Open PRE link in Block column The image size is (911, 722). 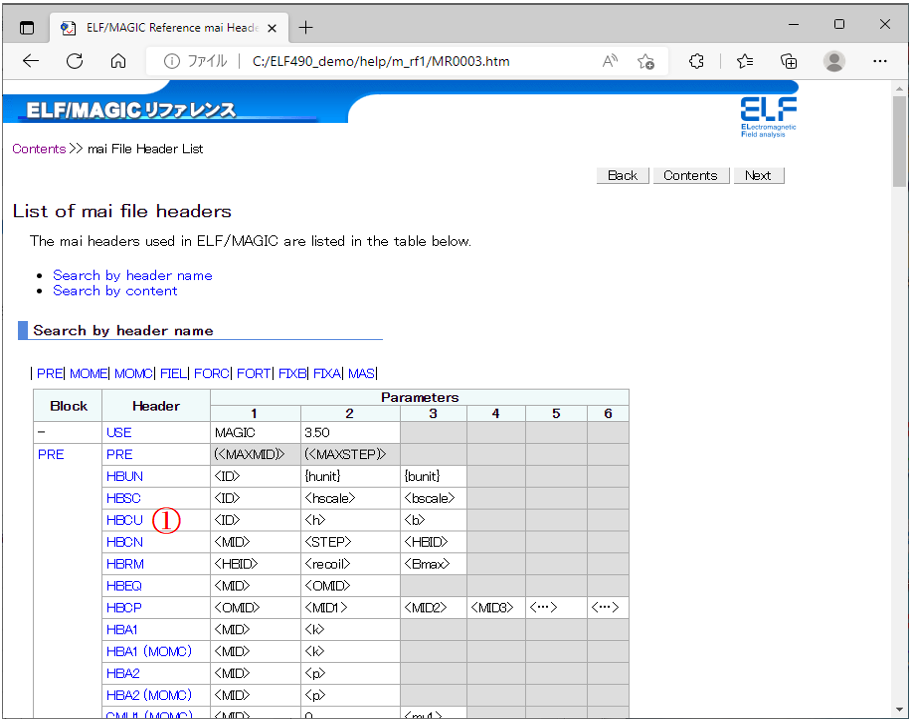[51, 454]
